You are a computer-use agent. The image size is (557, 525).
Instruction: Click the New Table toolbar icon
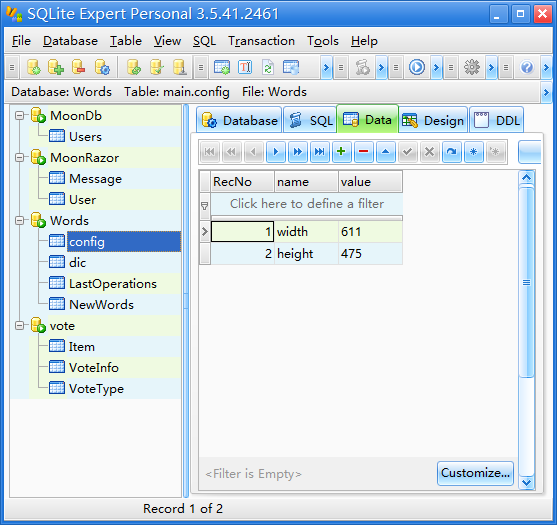coord(222,67)
